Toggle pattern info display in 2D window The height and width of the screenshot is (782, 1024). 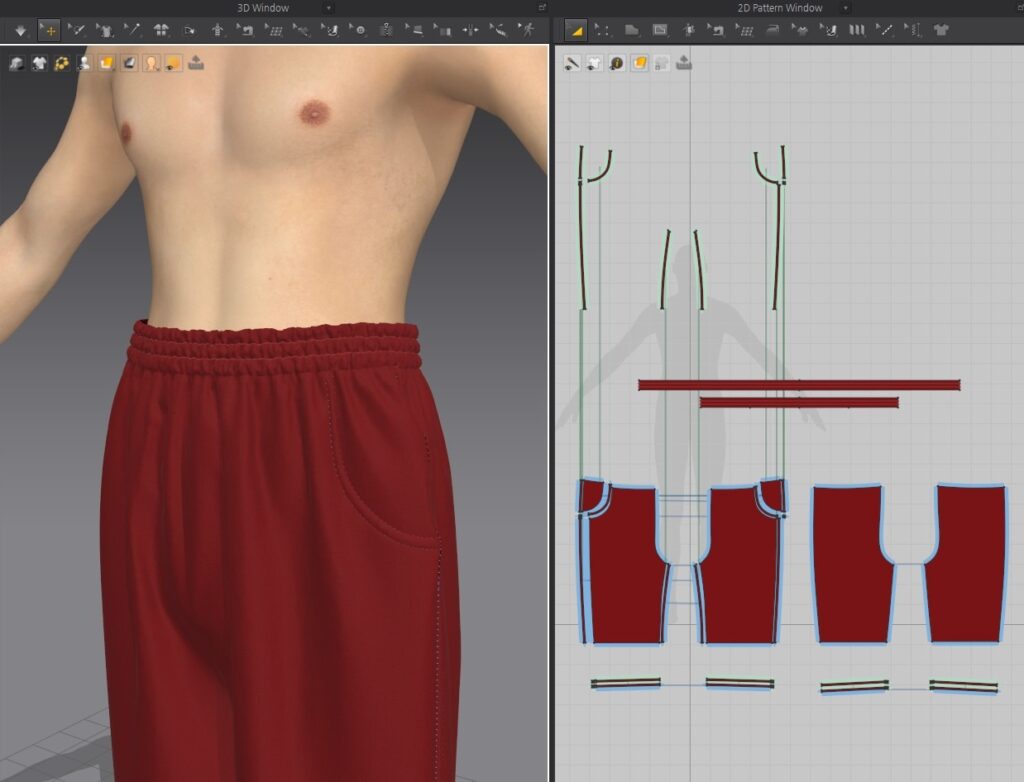click(x=616, y=63)
